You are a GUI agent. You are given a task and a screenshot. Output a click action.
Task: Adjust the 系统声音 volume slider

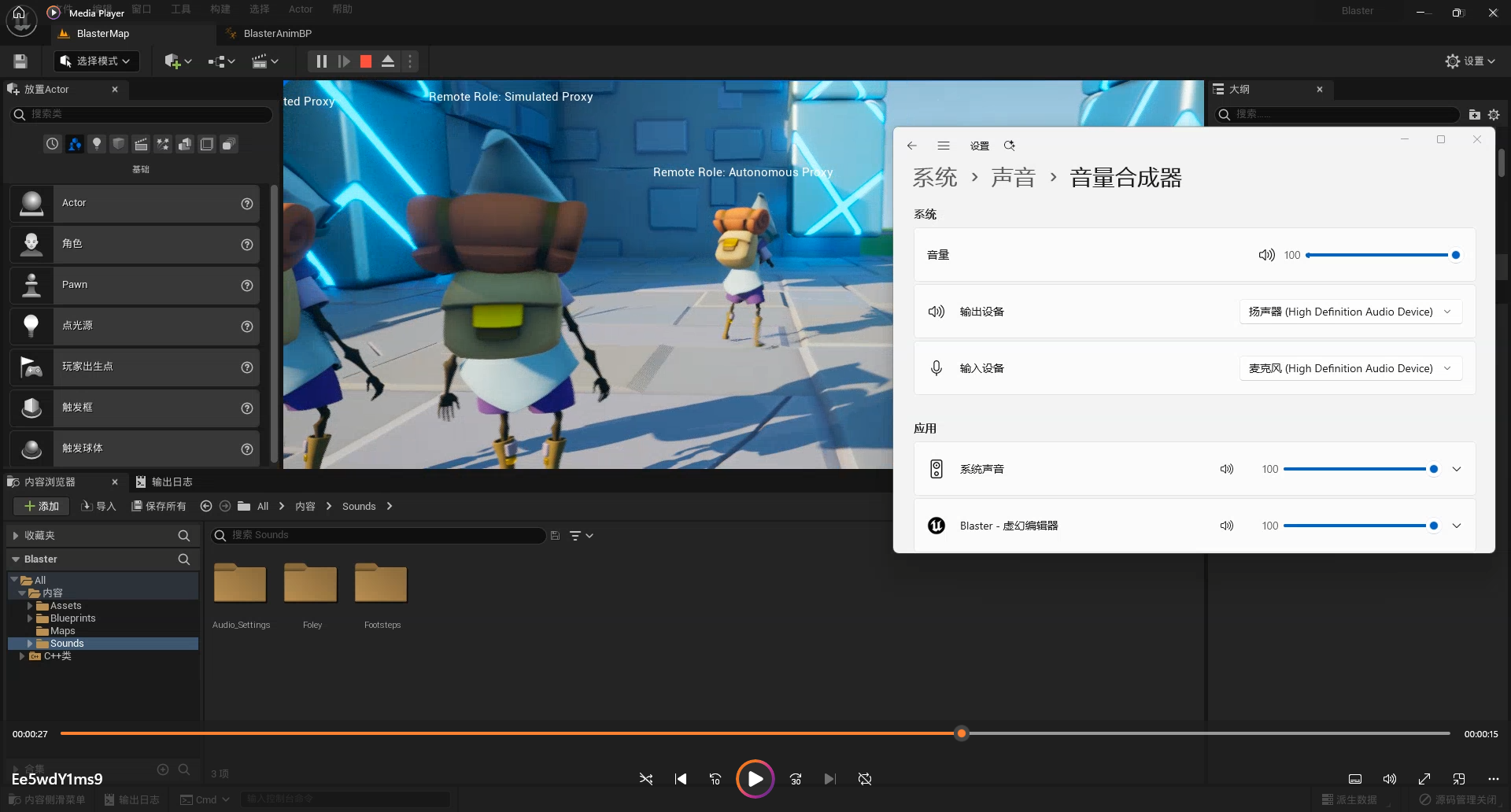(1361, 469)
